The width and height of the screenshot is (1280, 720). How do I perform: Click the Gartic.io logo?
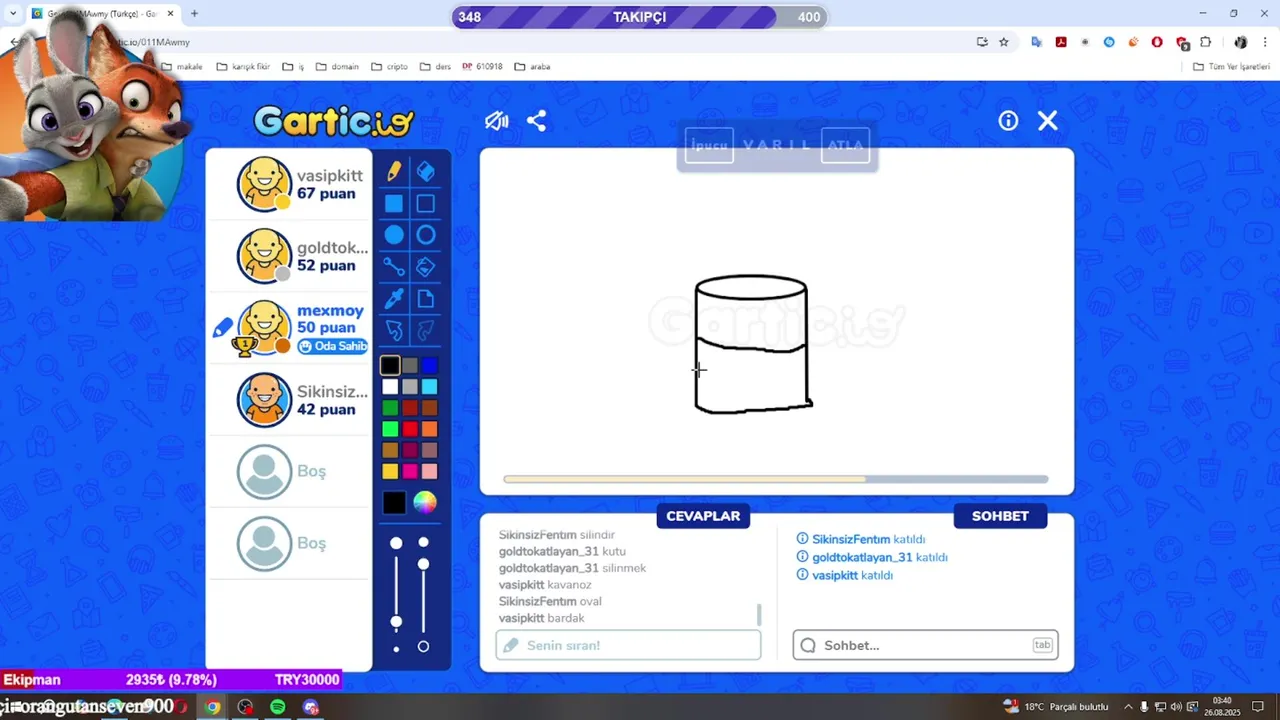333,122
